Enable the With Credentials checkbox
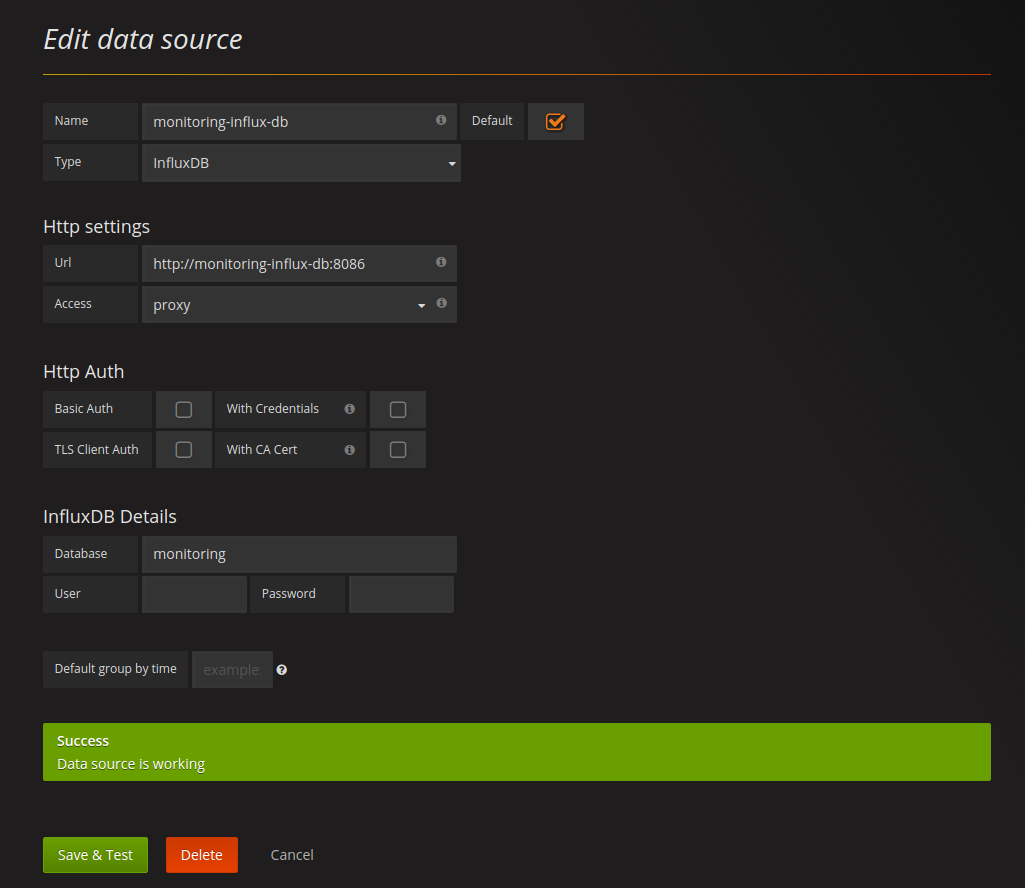This screenshot has height=888, width=1025. [x=397, y=409]
